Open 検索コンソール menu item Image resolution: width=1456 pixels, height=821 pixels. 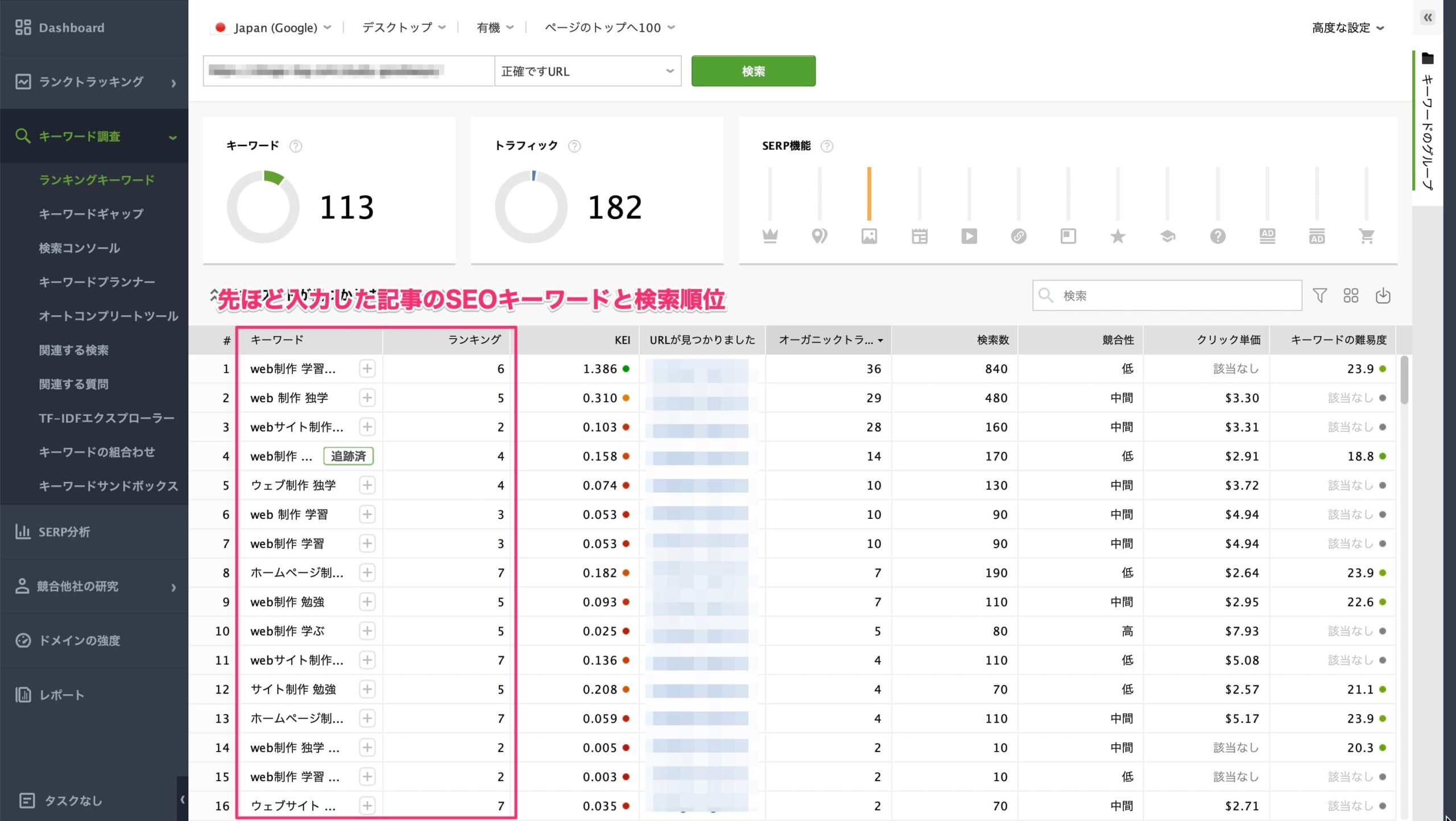point(79,248)
